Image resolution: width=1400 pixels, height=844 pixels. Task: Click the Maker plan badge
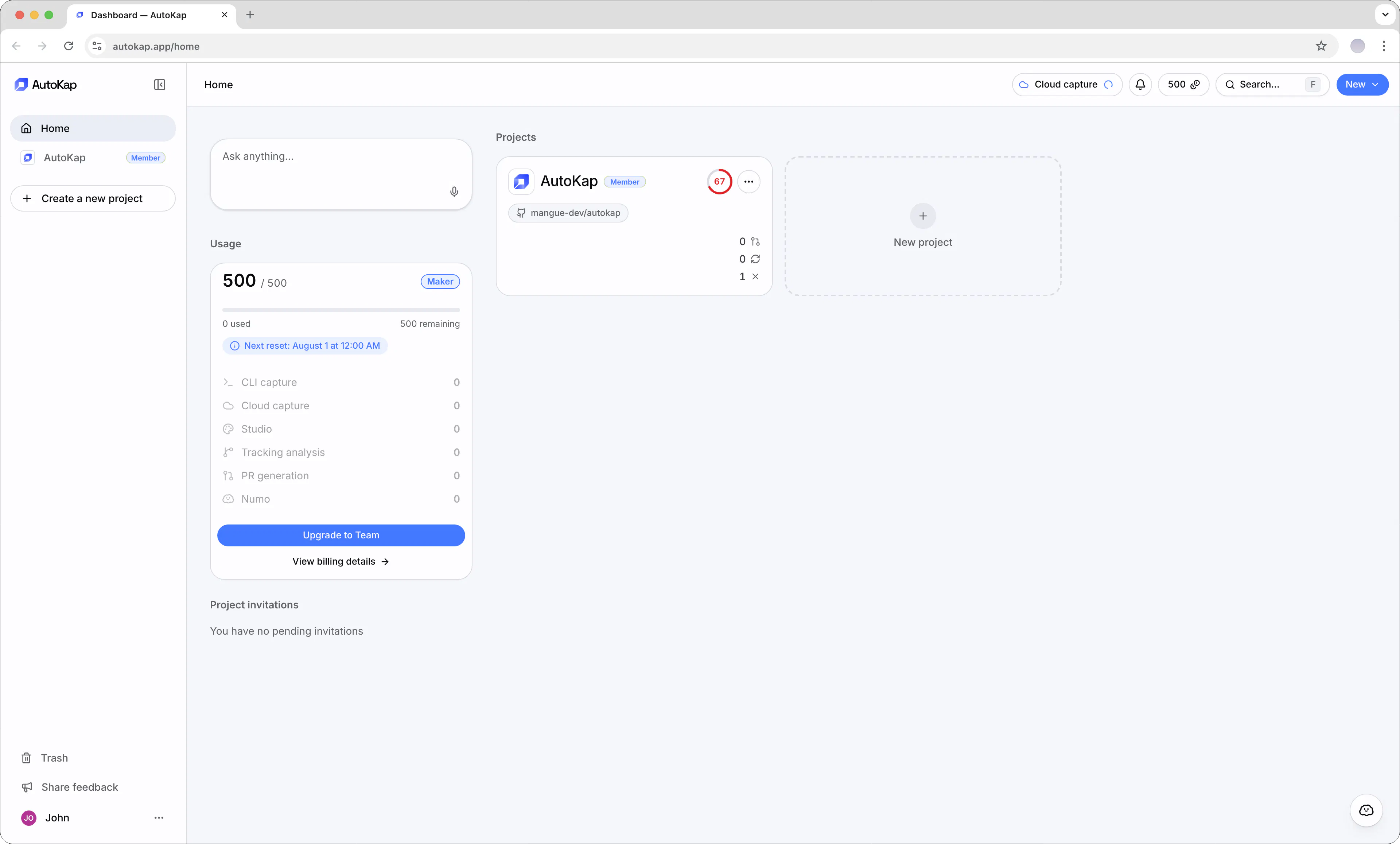[x=440, y=281]
